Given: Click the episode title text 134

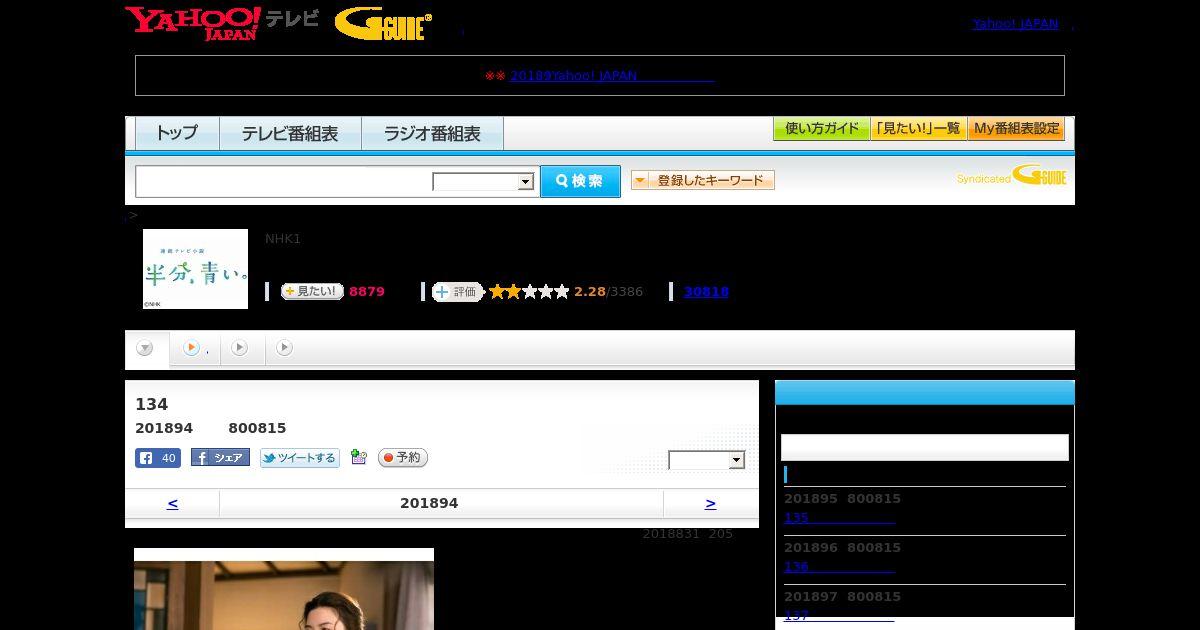Looking at the screenshot, I should point(151,404).
